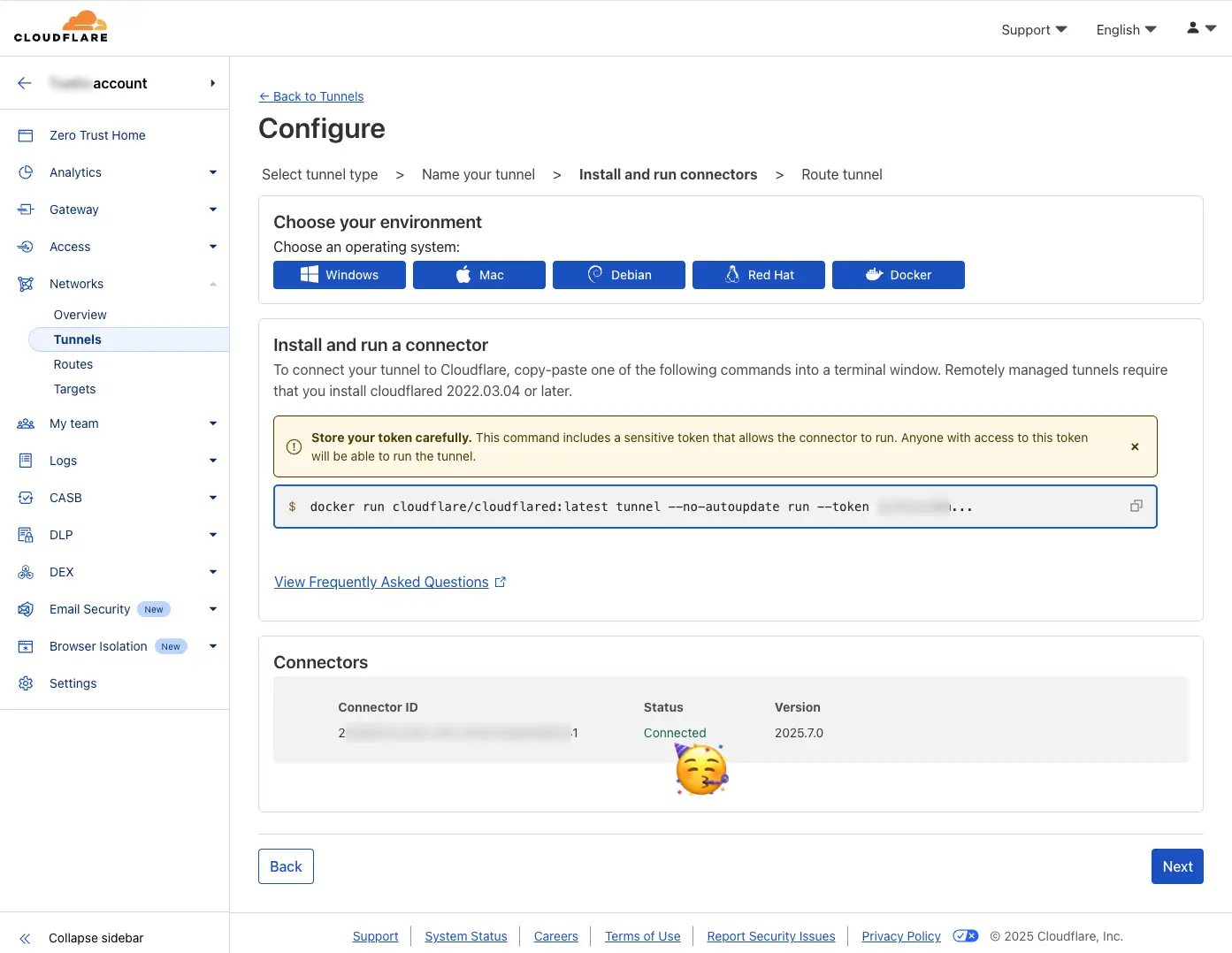Select Docker as the environment
This screenshot has width=1232, height=953.
(x=899, y=275)
